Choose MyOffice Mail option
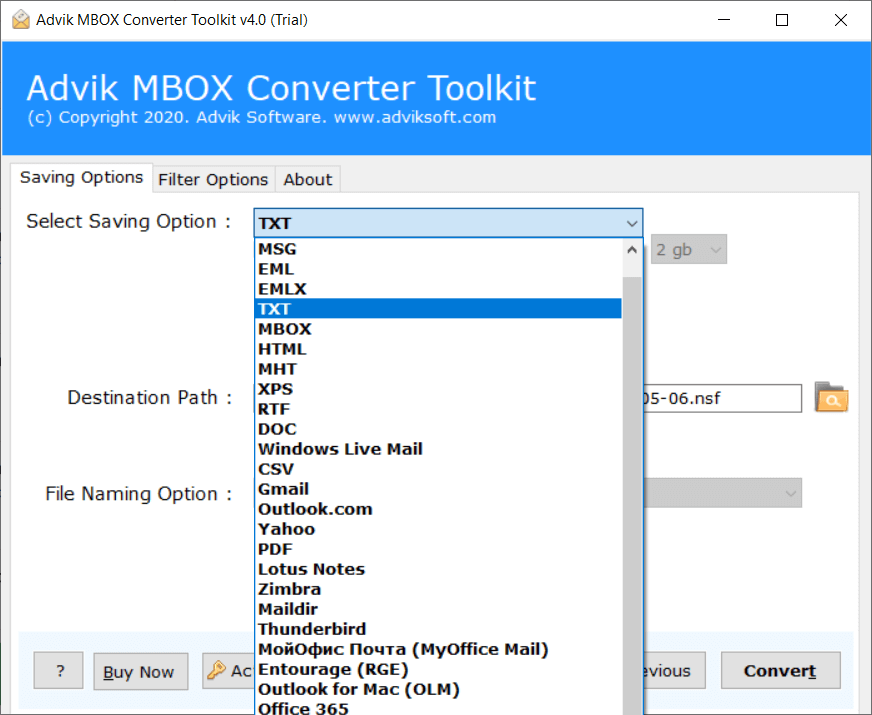The image size is (872, 715). (x=438, y=649)
